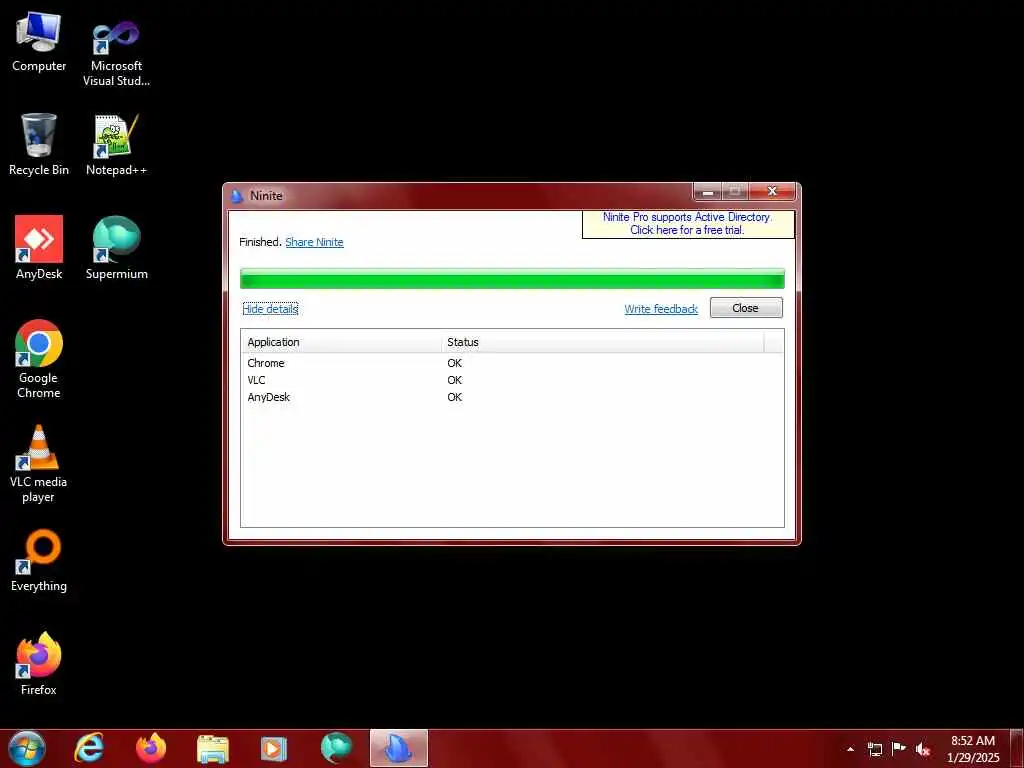The image size is (1024, 768).
Task: Select the Microsoft Visual Studio shortcut
Action: tap(116, 54)
